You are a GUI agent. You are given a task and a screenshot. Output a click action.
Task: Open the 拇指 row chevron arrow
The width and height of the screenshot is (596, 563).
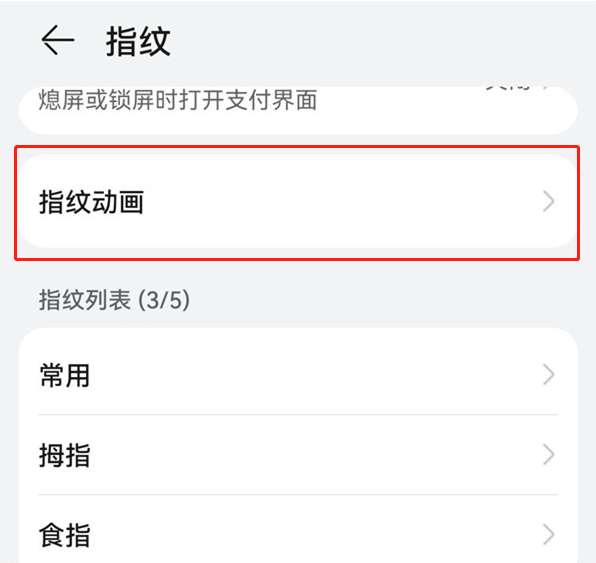[548, 454]
